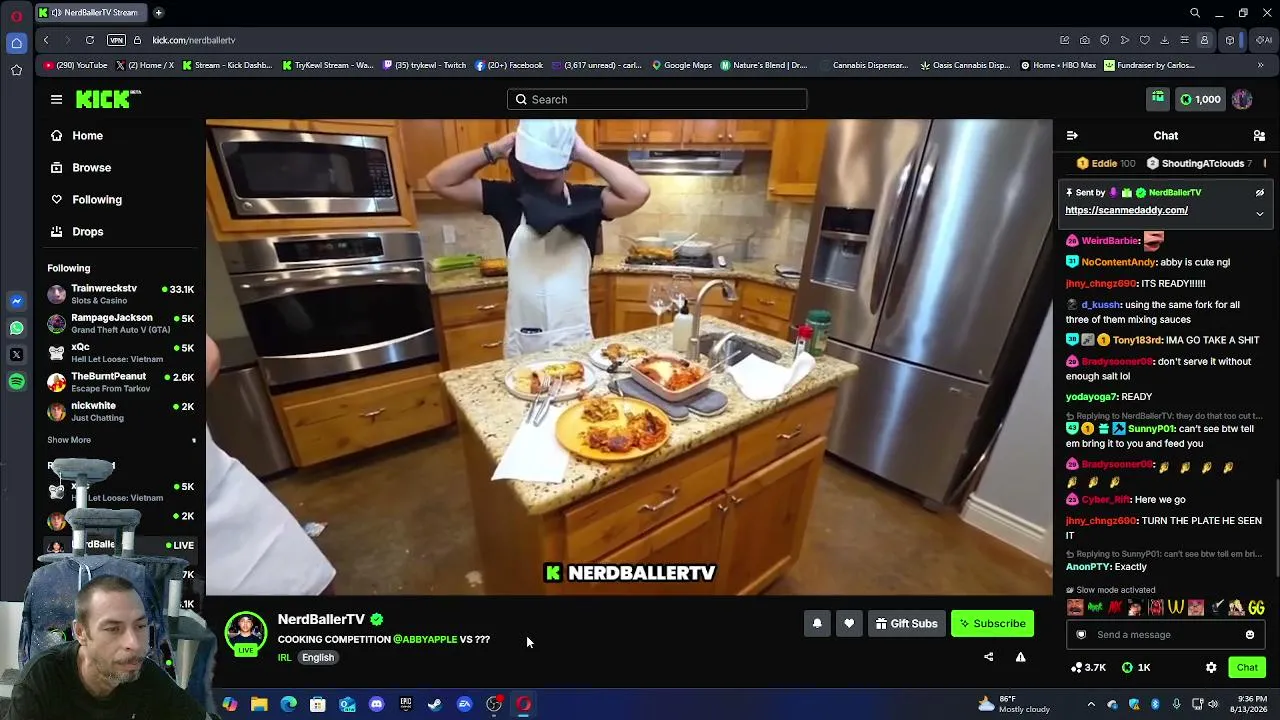The image size is (1280, 720).
Task: Follow NerdBallerTV with the heart button
Action: click(849, 623)
